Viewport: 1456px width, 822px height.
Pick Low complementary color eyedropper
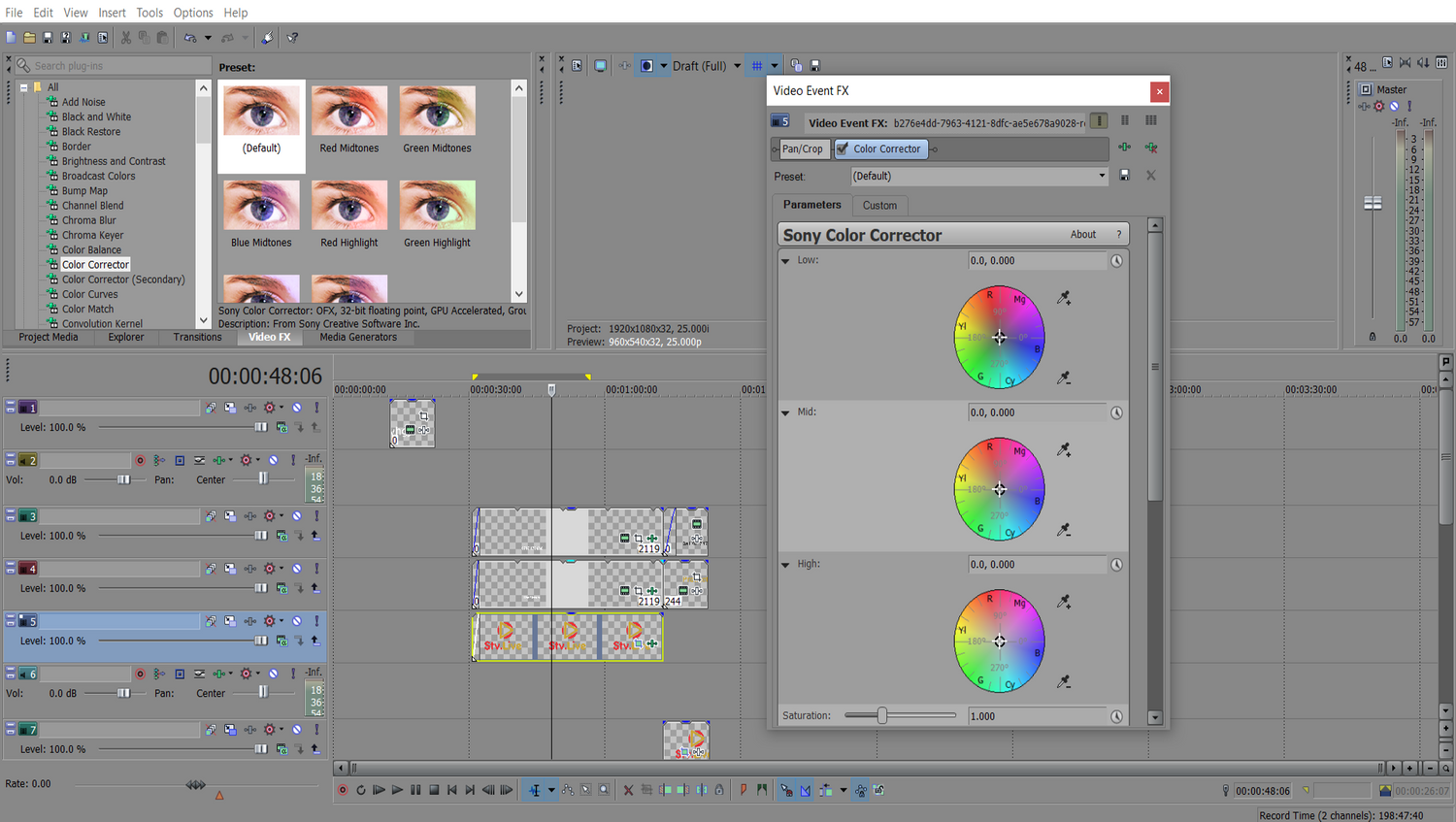[x=1064, y=378]
